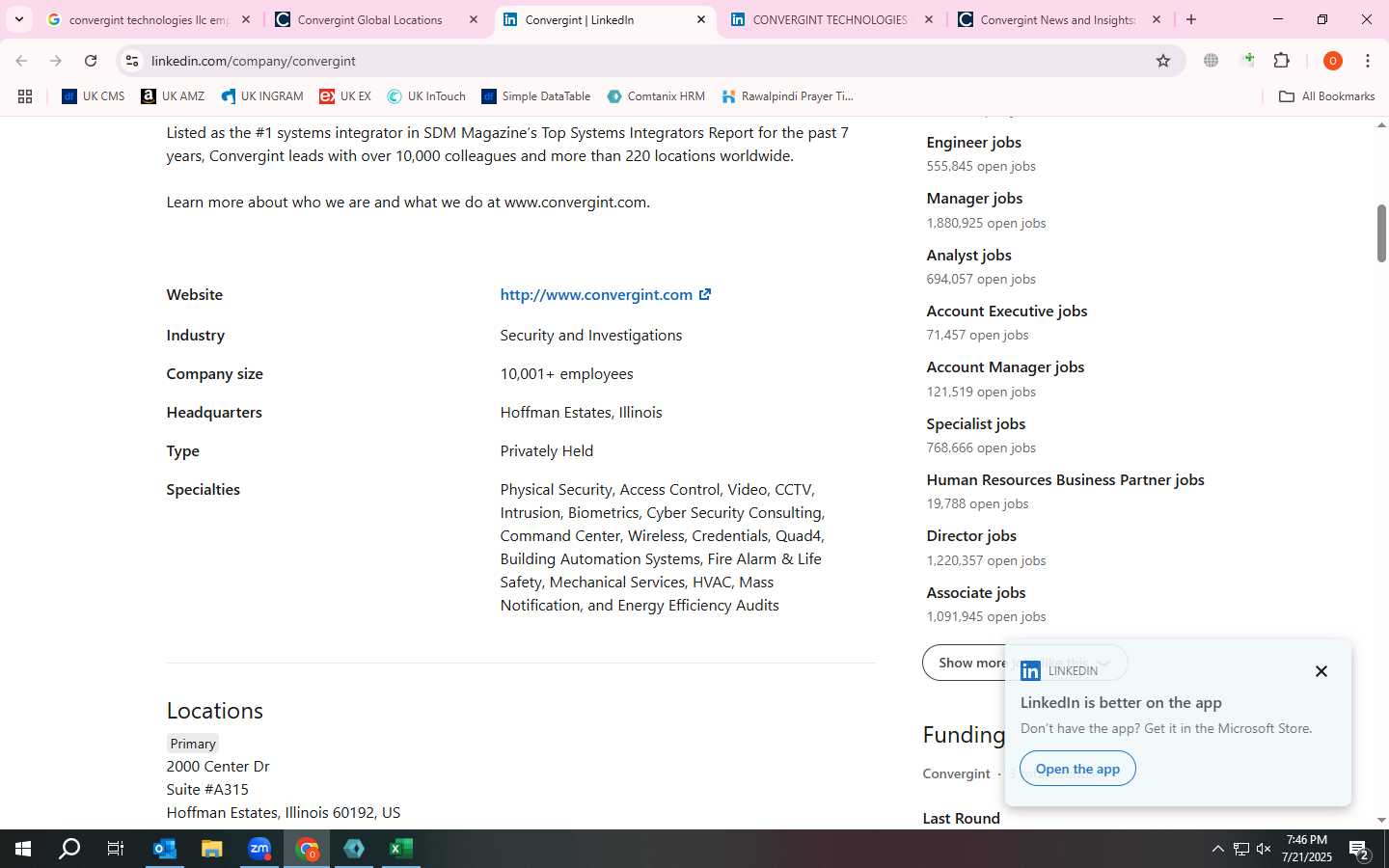Close the LinkedIn app promotion popup
1389x868 pixels.
(1321, 671)
